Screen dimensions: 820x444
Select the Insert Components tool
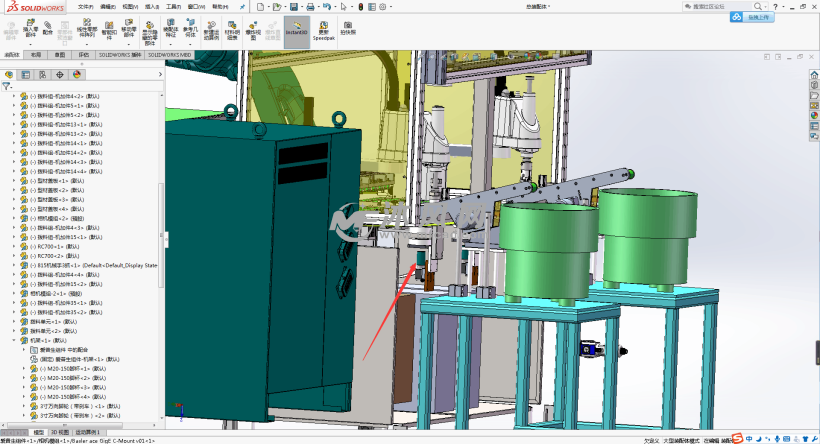pyautogui.click(x=30, y=26)
